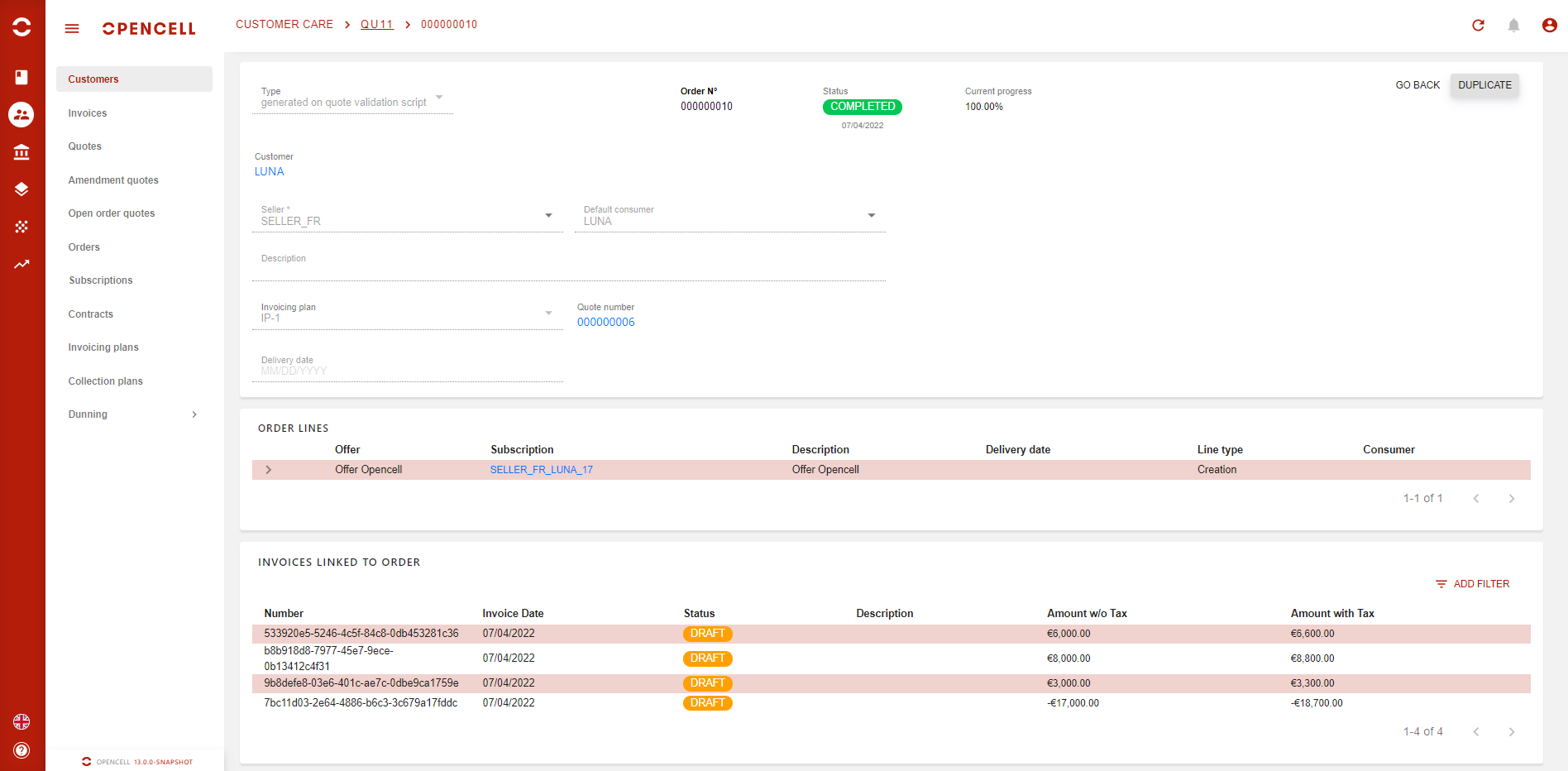This screenshot has width=1568, height=771.
Task: Click the Description input field
Action: pos(569,266)
